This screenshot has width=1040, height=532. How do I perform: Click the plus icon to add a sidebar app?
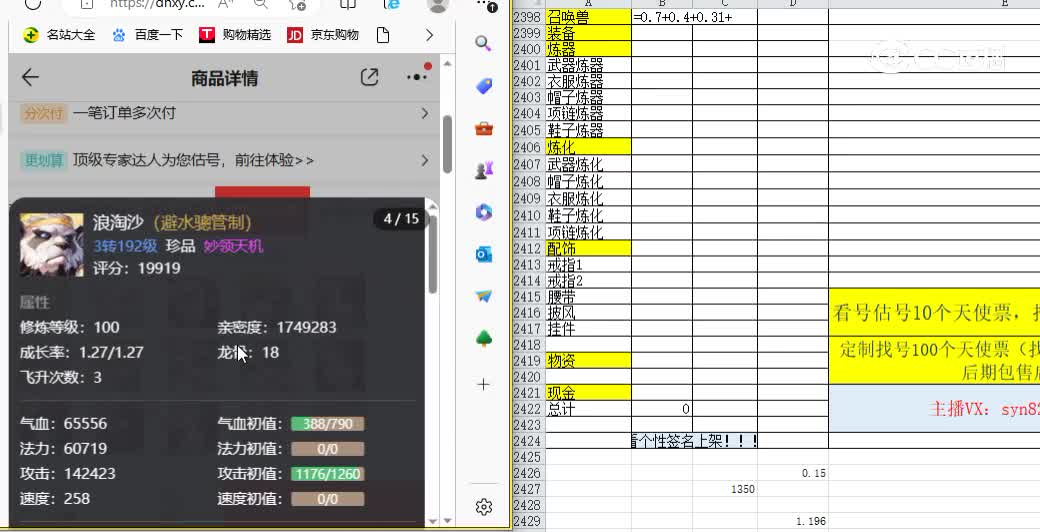click(x=484, y=384)
